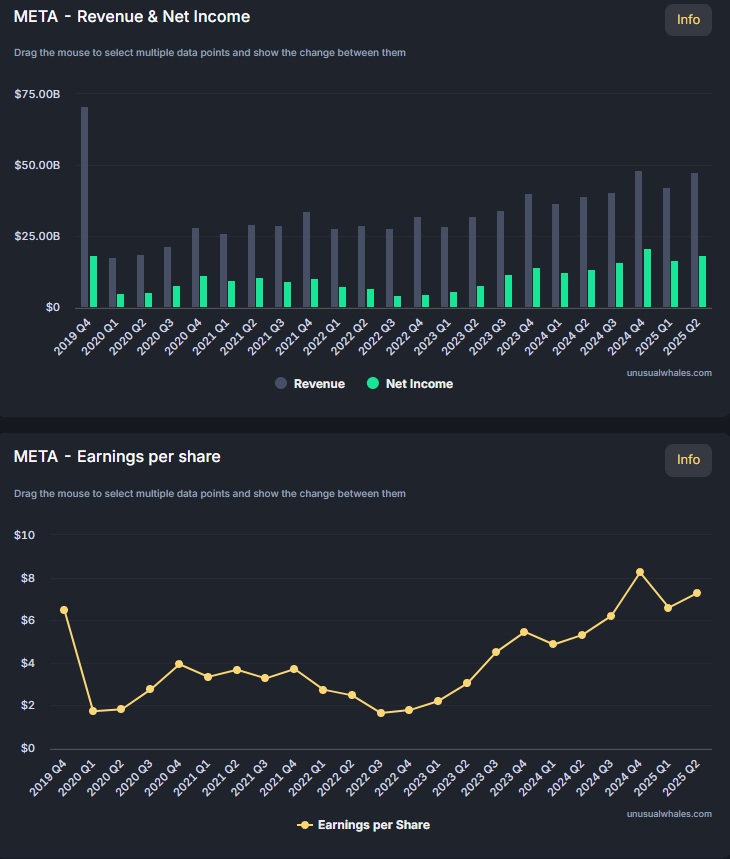Select the 2025 Q2 green net income bar
Viewport: 730px width, 859px height.
coord(703,281)
